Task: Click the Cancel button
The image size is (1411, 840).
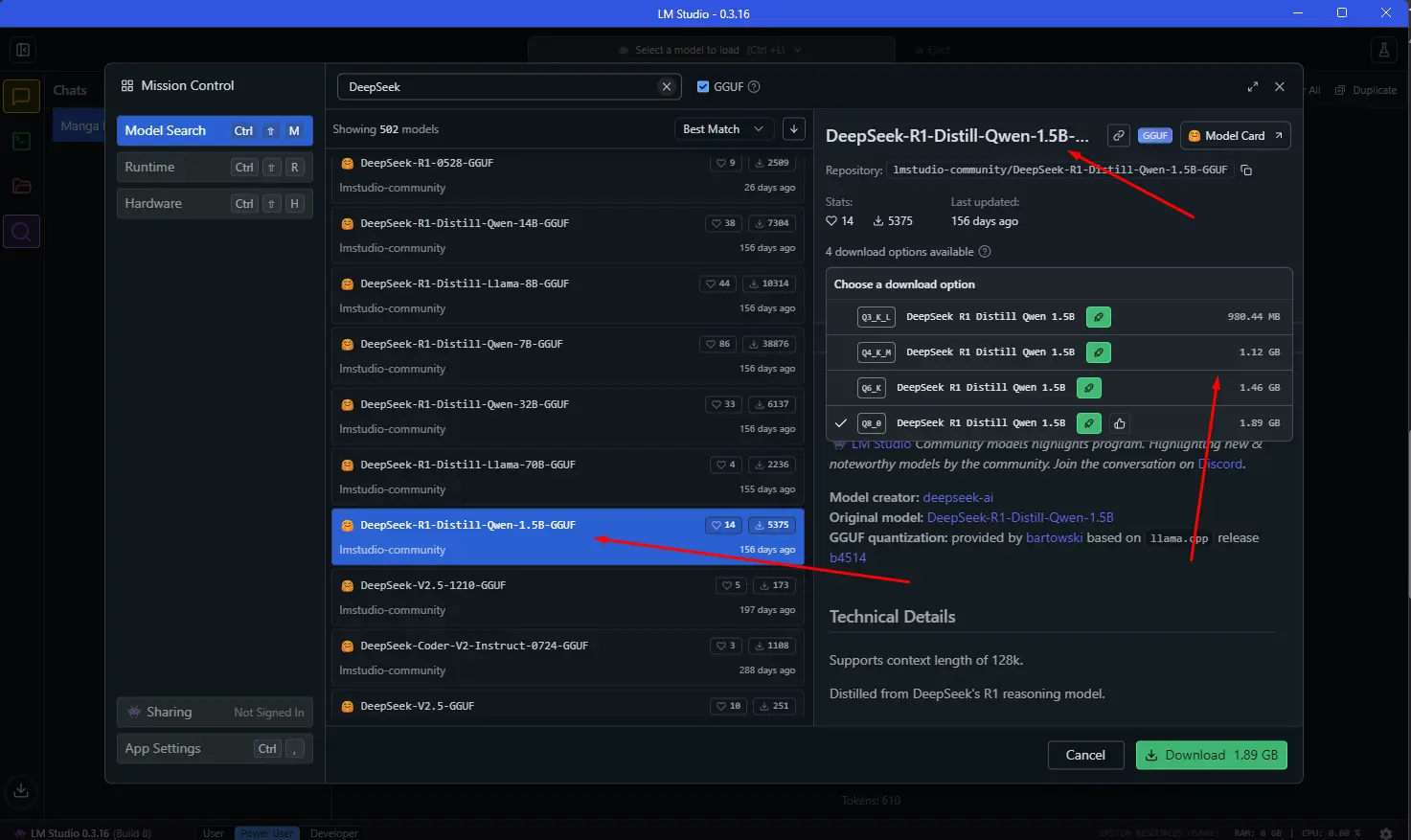Action: point(1085,756)
